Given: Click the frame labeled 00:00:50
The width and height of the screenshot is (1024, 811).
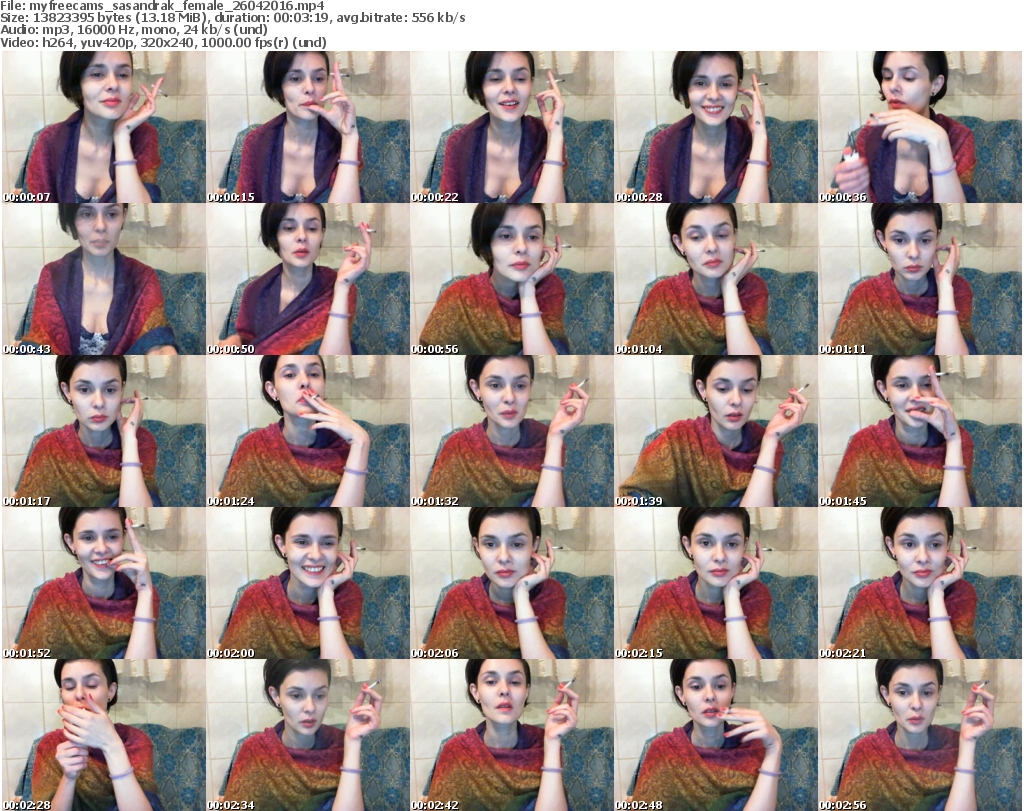Looking at the screenshot, I should click(x=308, y=279).
